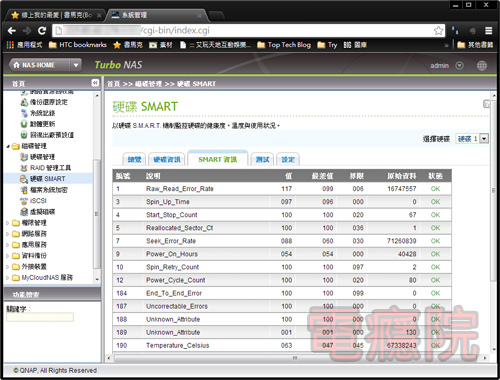The width and height of the screenshot is (500, 380).
Task: Click the Power_On_Hours row
Action: click(282, 254)
